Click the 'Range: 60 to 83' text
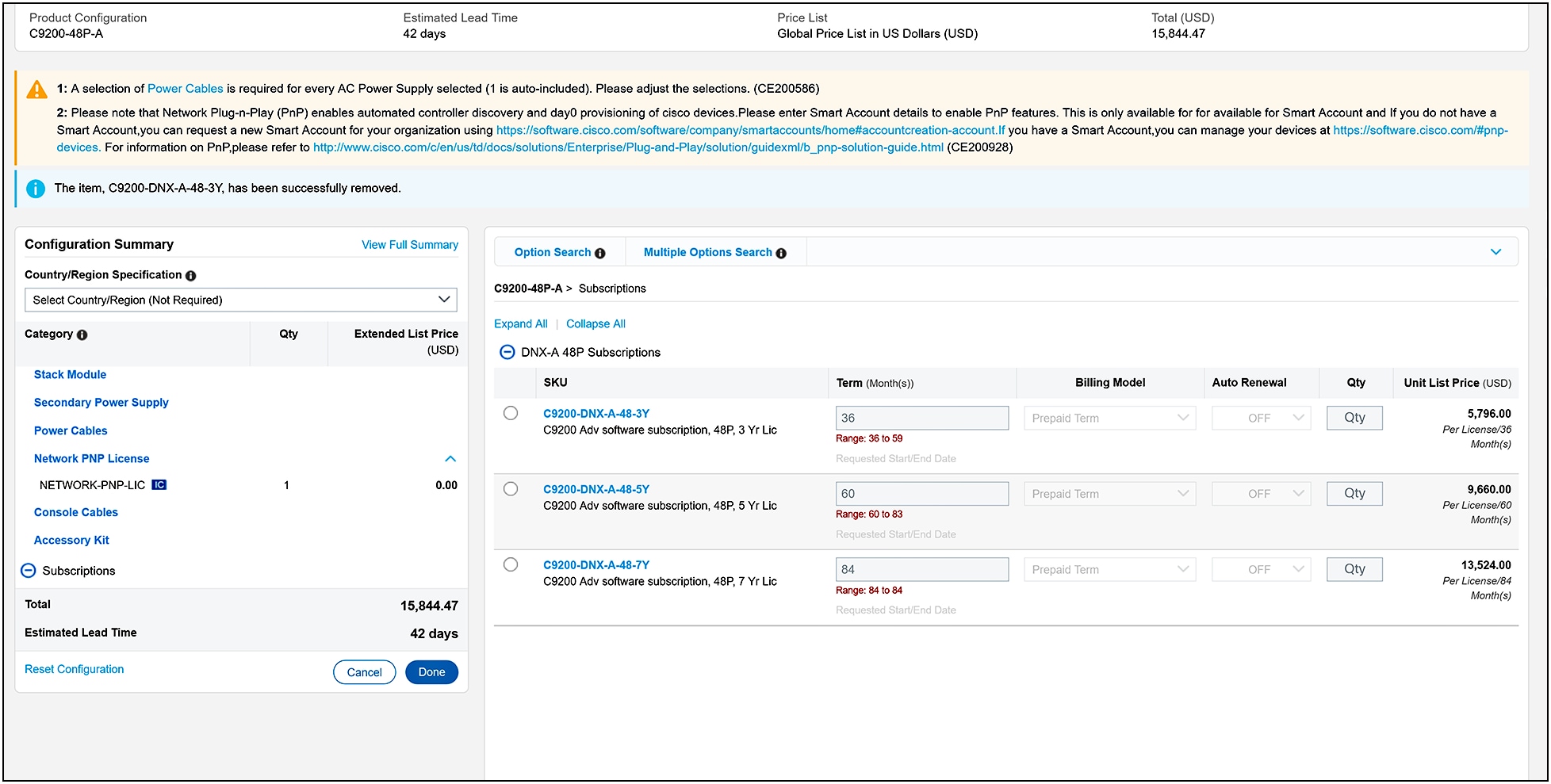1551x784 pixels. [x=869, y=514]
